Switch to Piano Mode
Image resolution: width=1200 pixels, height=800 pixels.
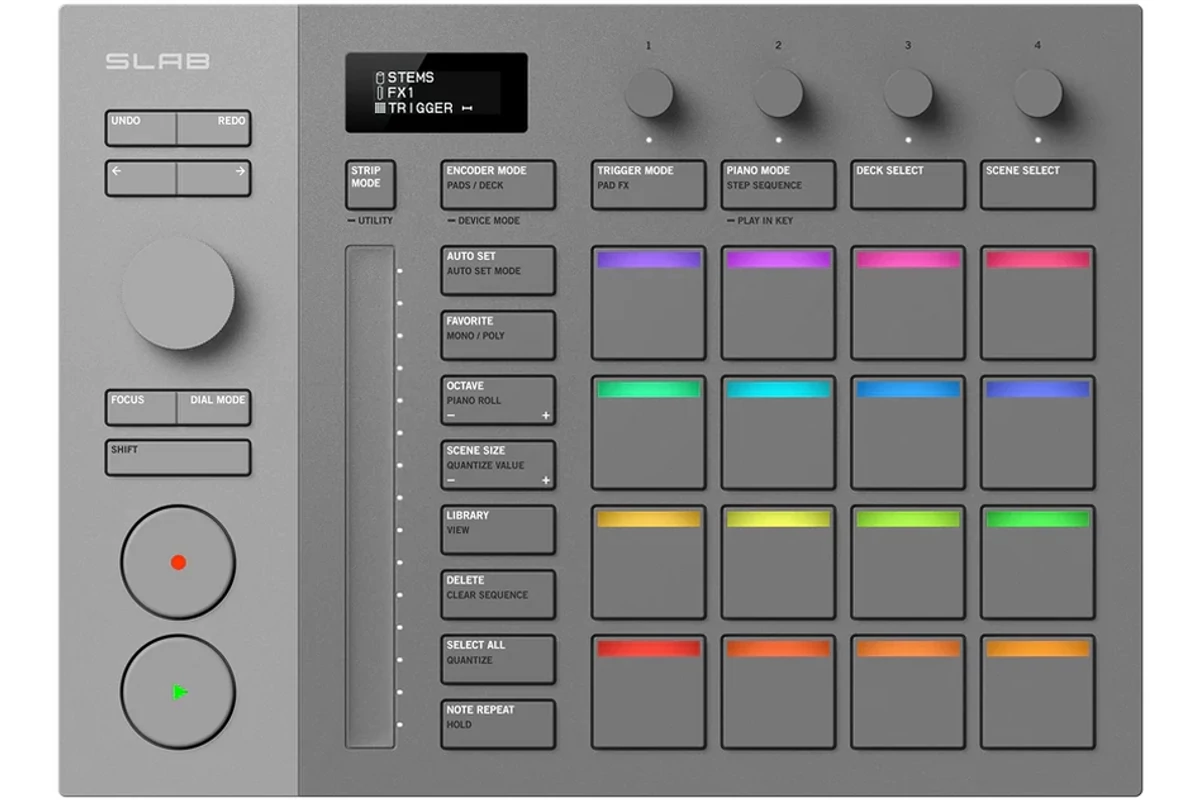click(x=778, y=185)
